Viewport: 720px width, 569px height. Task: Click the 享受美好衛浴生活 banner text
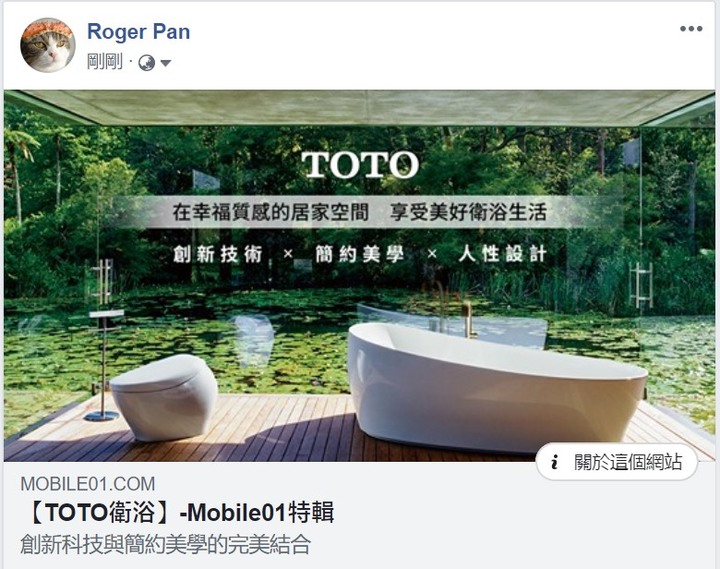(469, 213)
